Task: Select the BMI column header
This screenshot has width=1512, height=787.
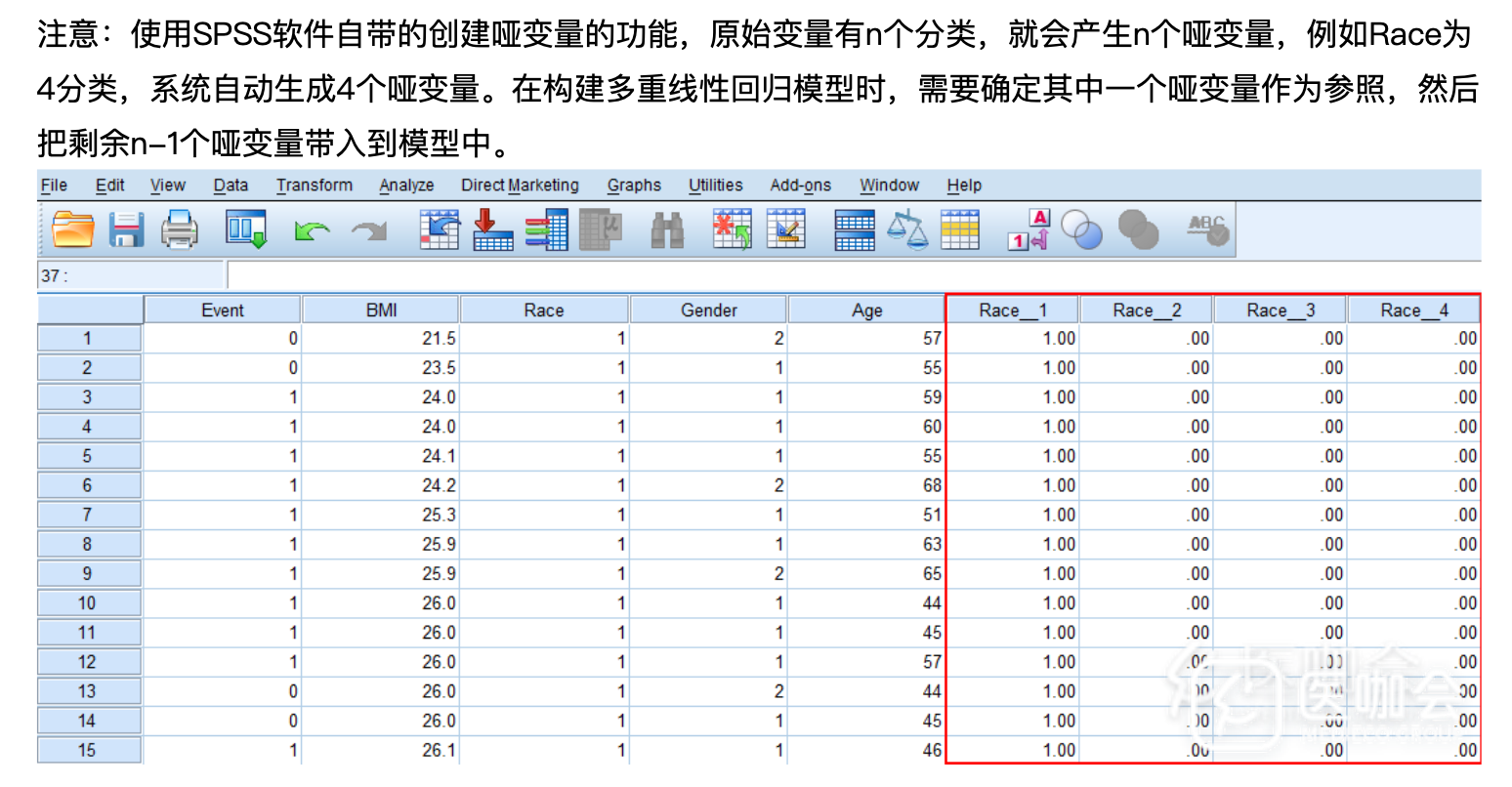Action: coord(381,311)
